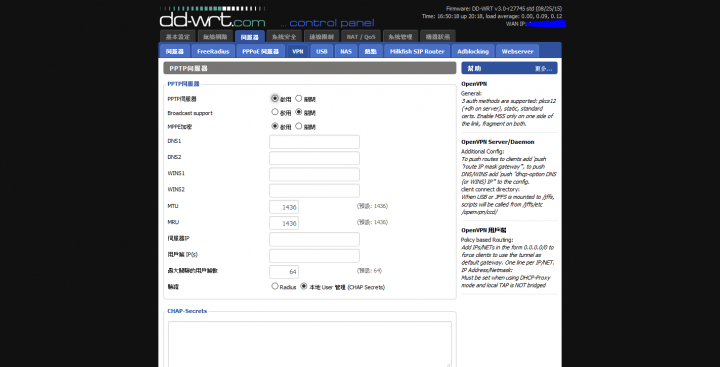Screen dimensions: 720x367
Task: Open the 基本設定 main tab
Action: pyautogui.click(x=178, y=36)
